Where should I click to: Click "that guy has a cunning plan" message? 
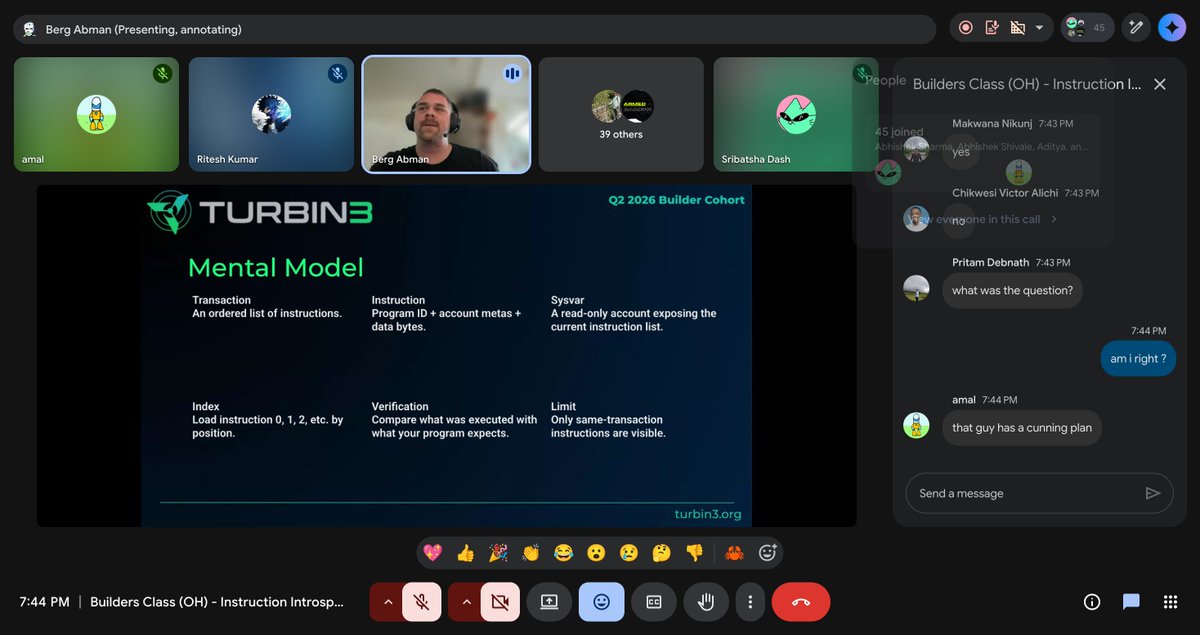click(1021, 428)
